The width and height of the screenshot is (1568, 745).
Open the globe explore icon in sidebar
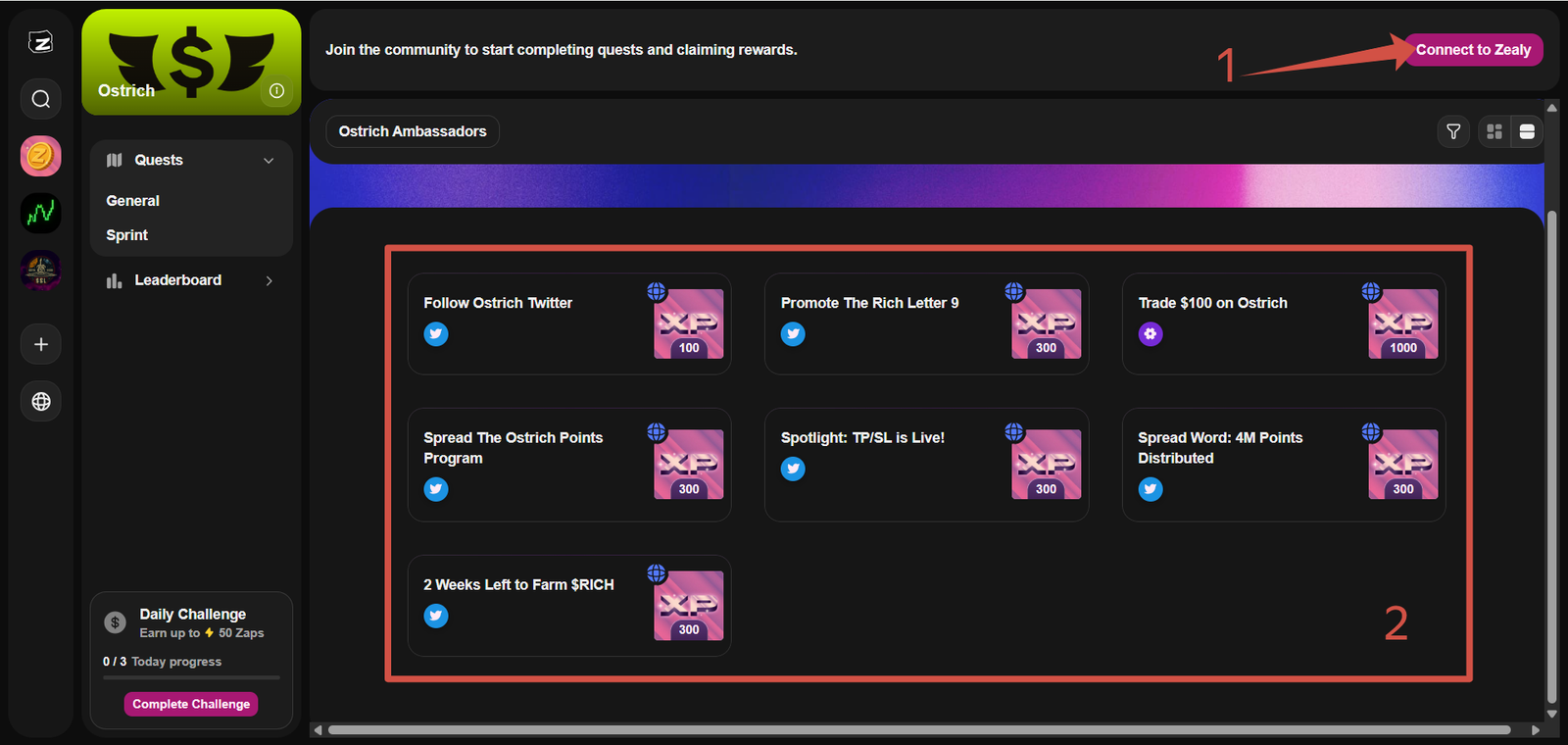[40, 402]
